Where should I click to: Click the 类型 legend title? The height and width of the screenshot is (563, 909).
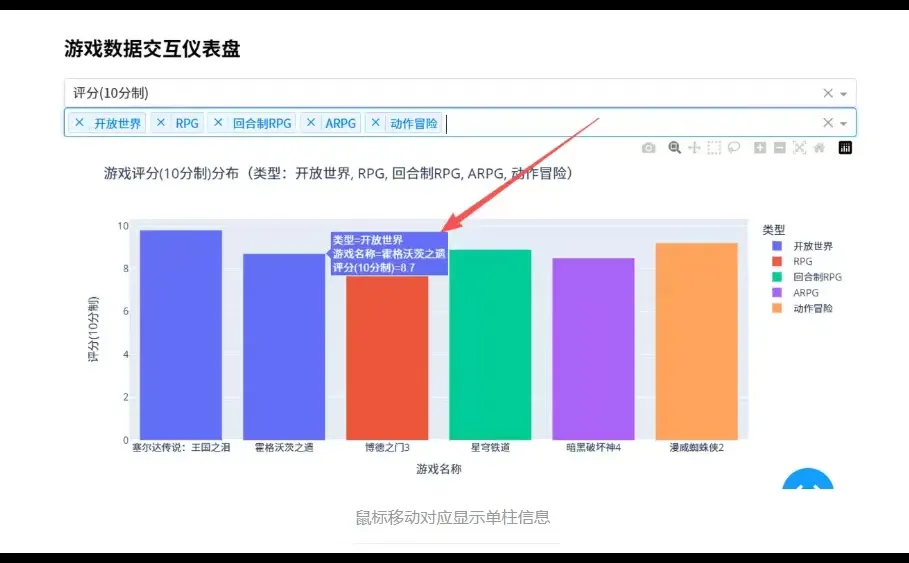coord(773,230)
